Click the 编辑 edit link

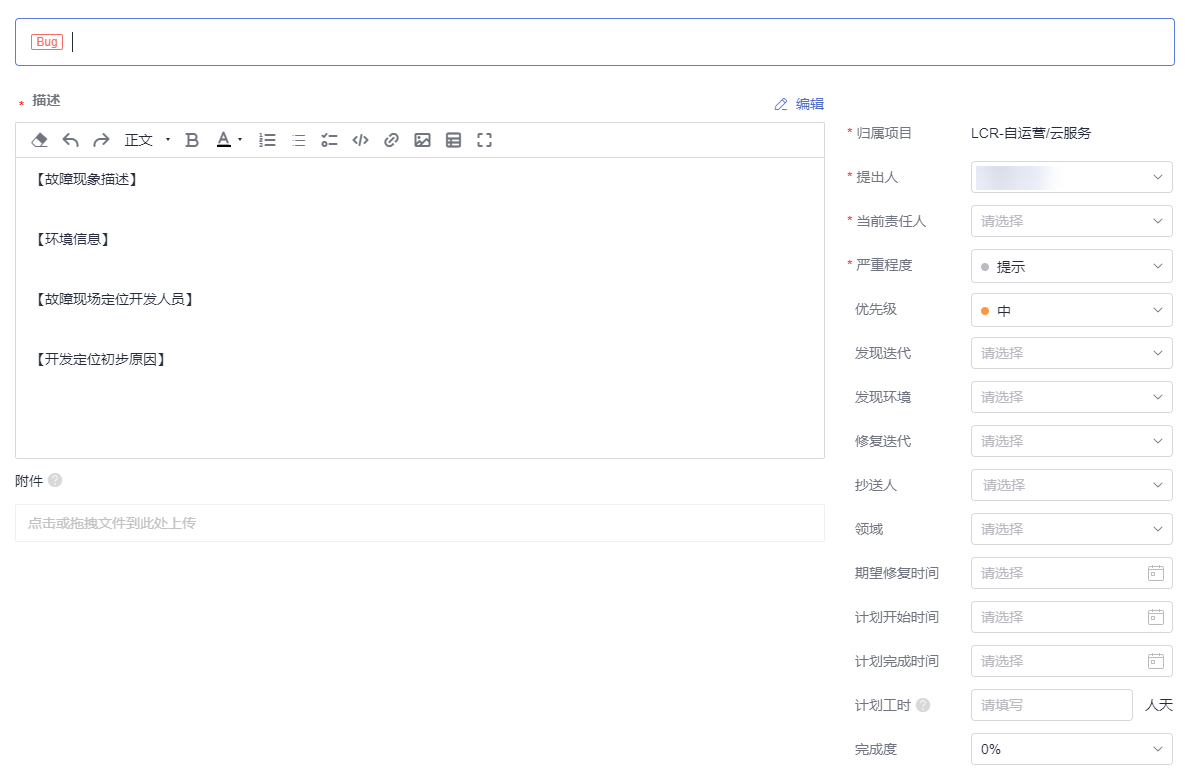point(800,104)
